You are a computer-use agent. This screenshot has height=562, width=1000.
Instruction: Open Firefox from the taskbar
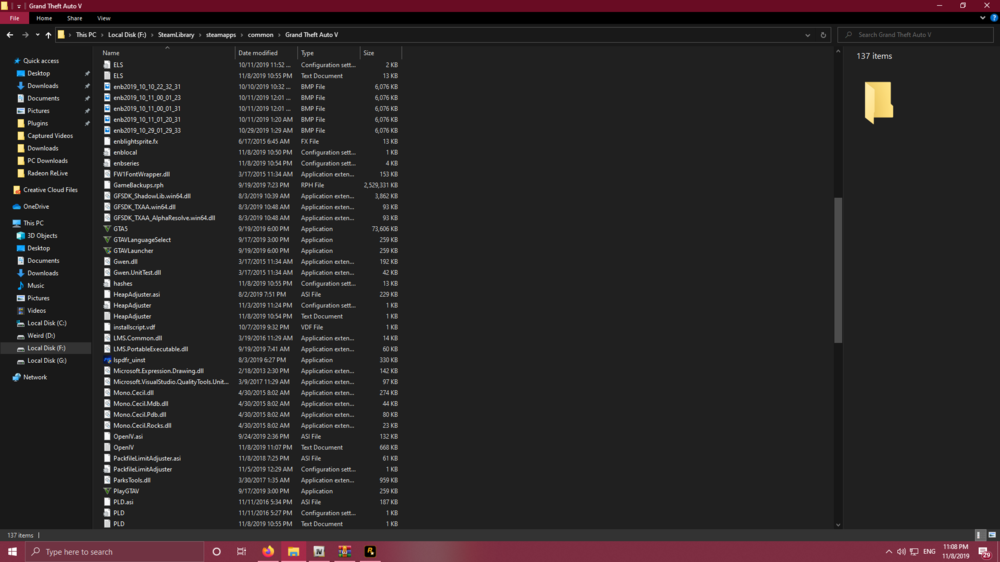tap(268, 552)
